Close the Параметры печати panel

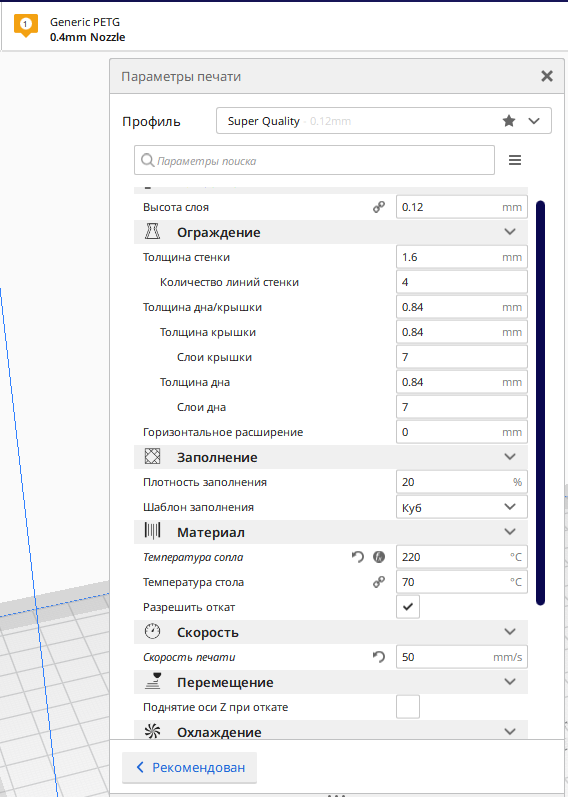[x=547, y=76]
